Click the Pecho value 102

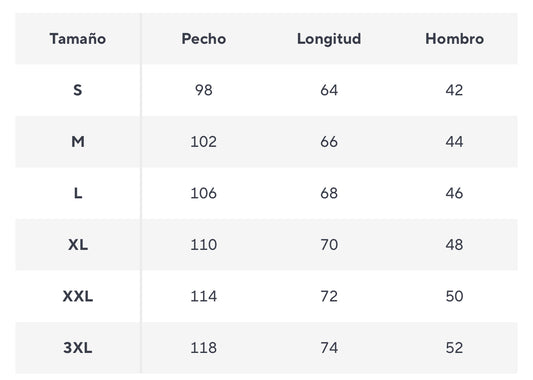click(x=203, y=142)
